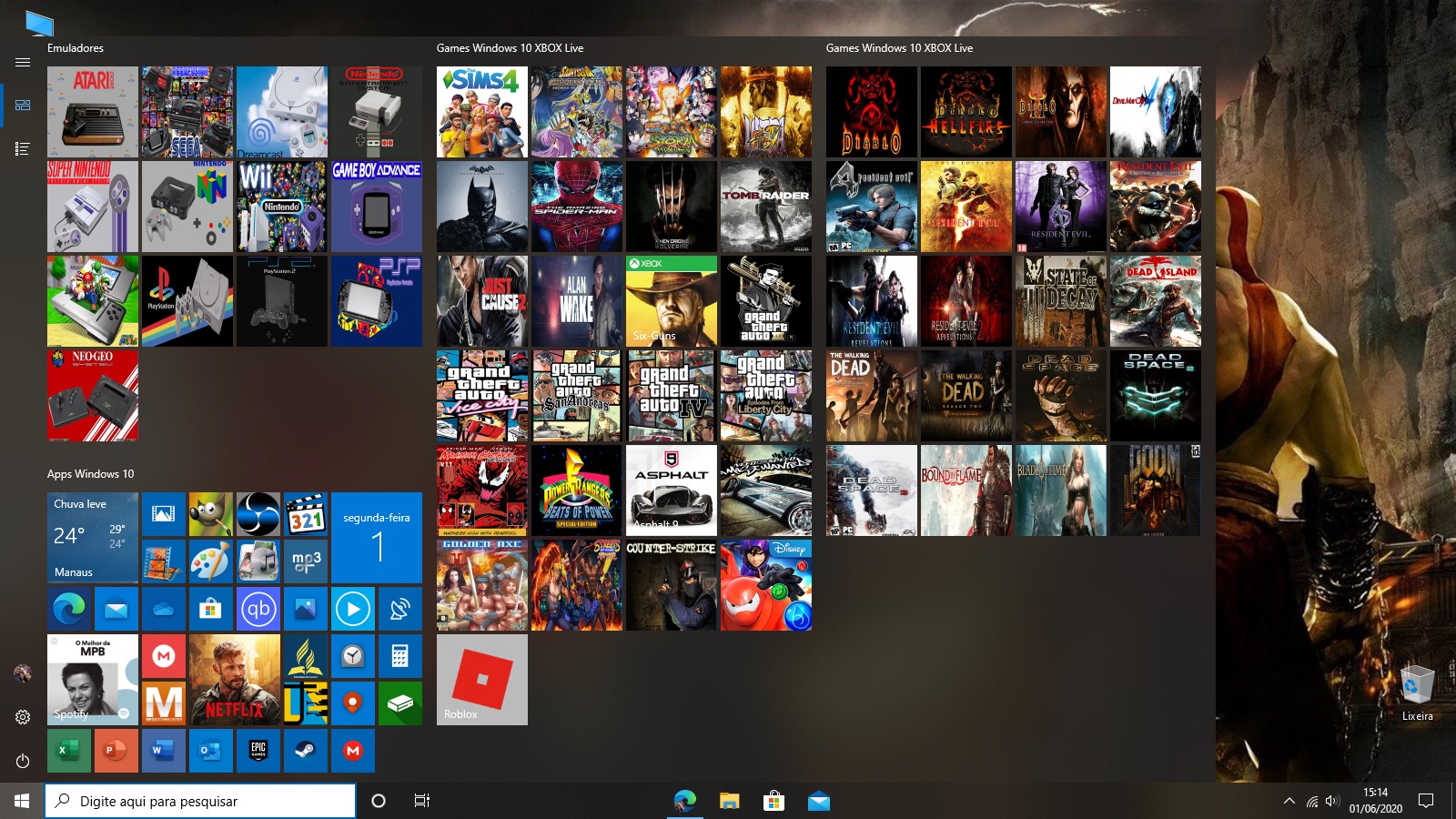Open the Excel tile
The height and width of the screenshot is (819, 1456).
pyautogui.click(x=68, y=751)
